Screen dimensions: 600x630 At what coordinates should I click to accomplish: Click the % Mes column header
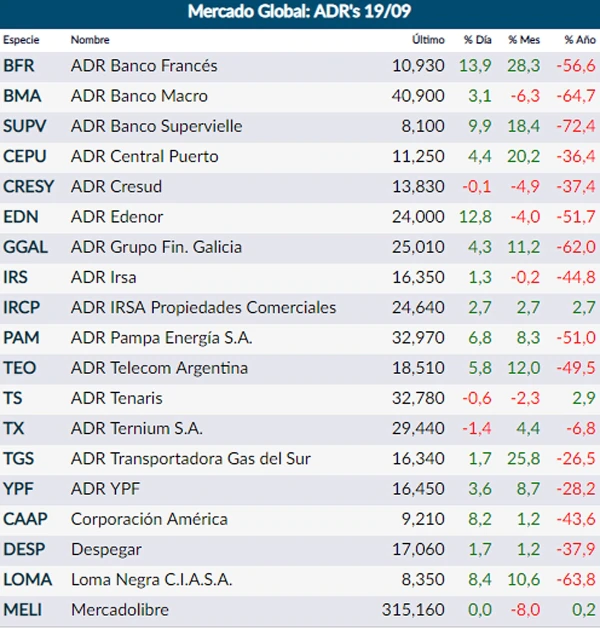[524, 40]
